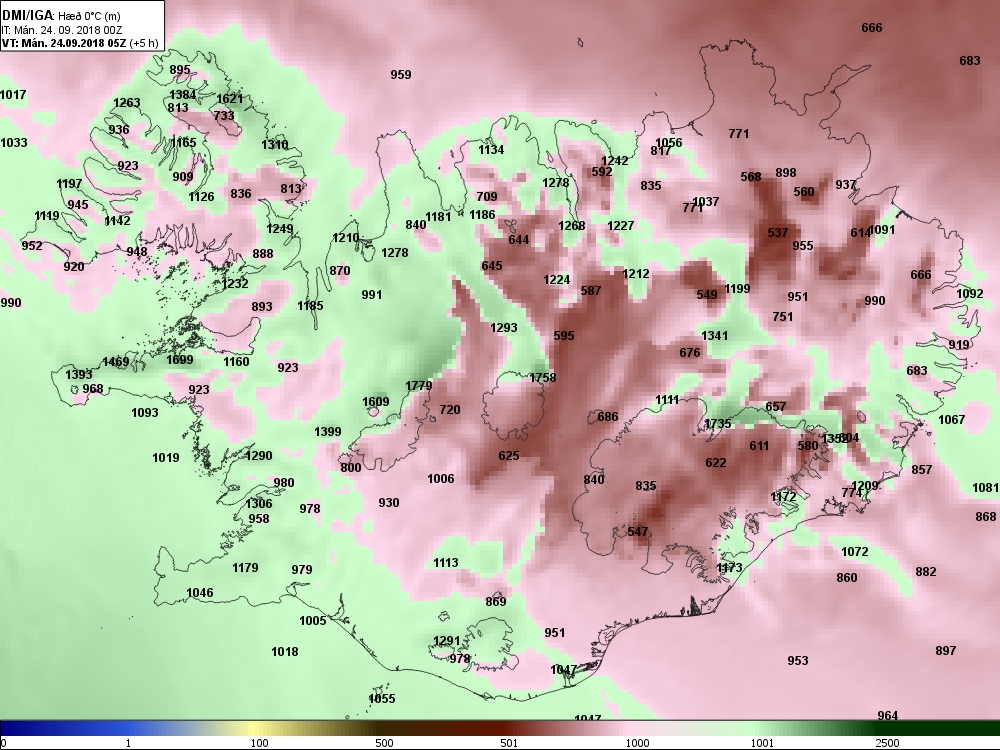Select the map value 895
Image resolution: width=1000 pixels, height=750 pixels.
180,70
